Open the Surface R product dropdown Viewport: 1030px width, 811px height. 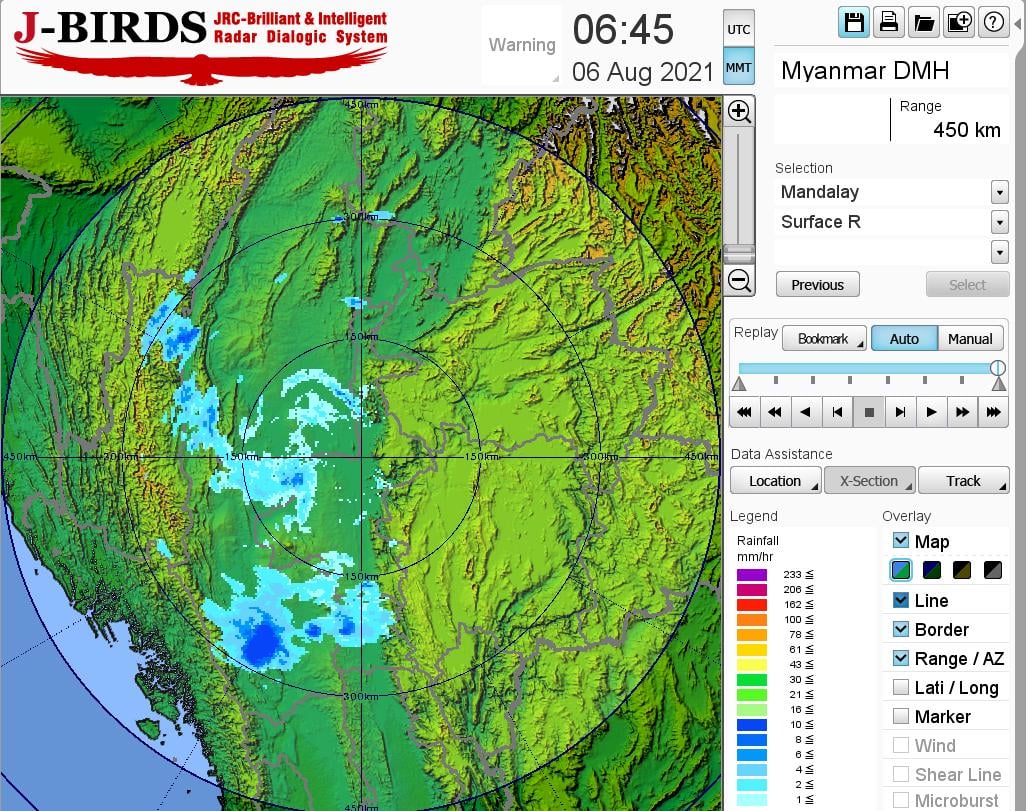click(x=999, y=222)
